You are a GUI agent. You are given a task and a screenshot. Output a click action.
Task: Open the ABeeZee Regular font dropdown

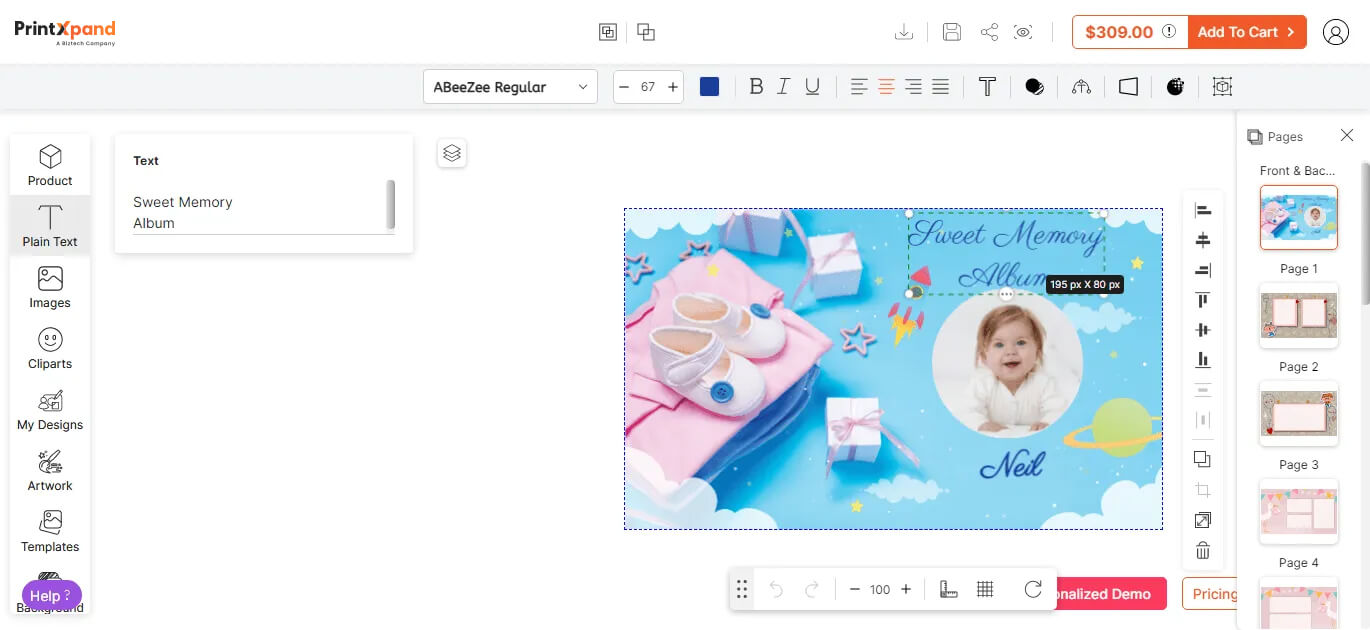point(510,87)
